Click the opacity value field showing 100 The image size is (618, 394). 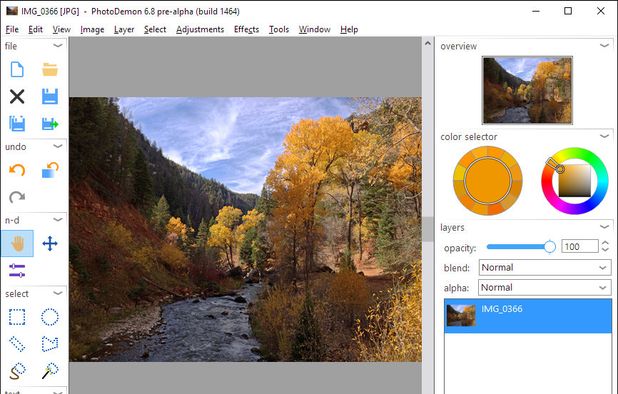[580, 247]
